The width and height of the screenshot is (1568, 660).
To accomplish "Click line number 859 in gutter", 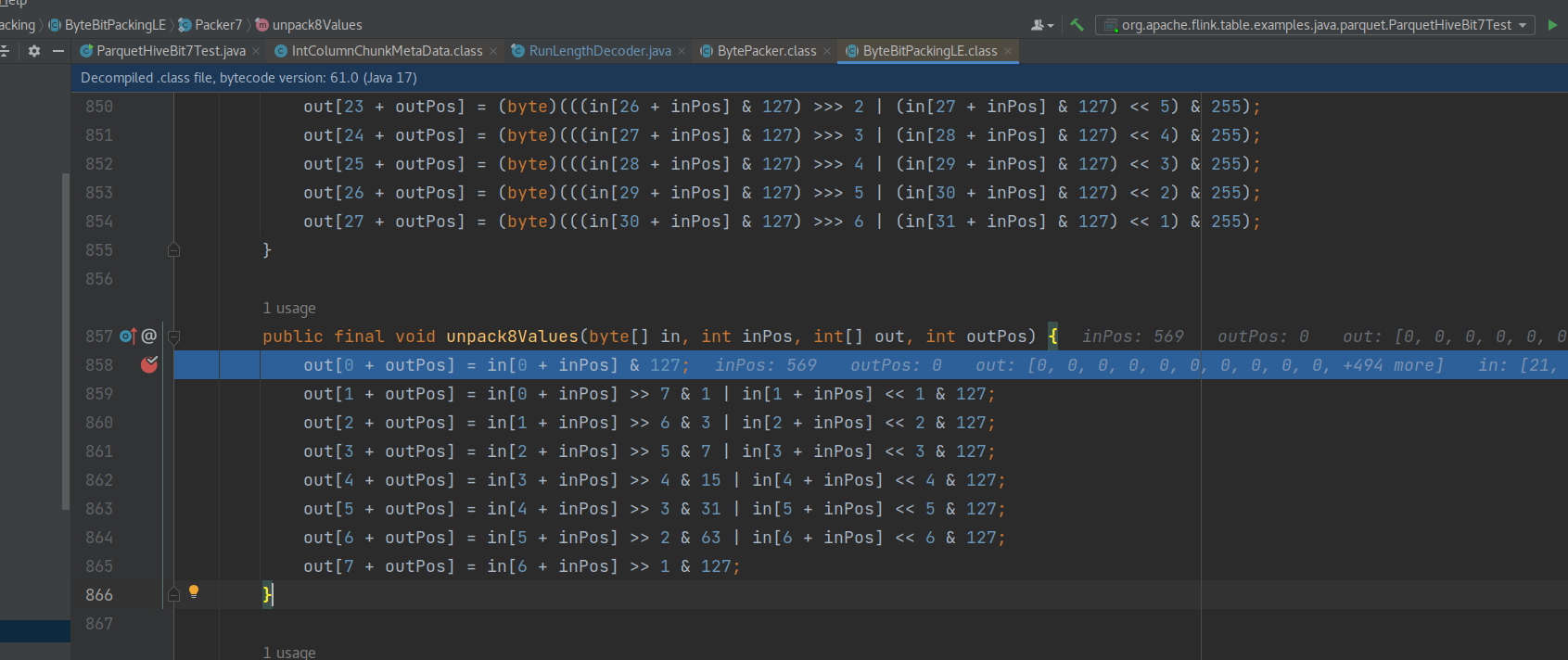I will point(99,394).
